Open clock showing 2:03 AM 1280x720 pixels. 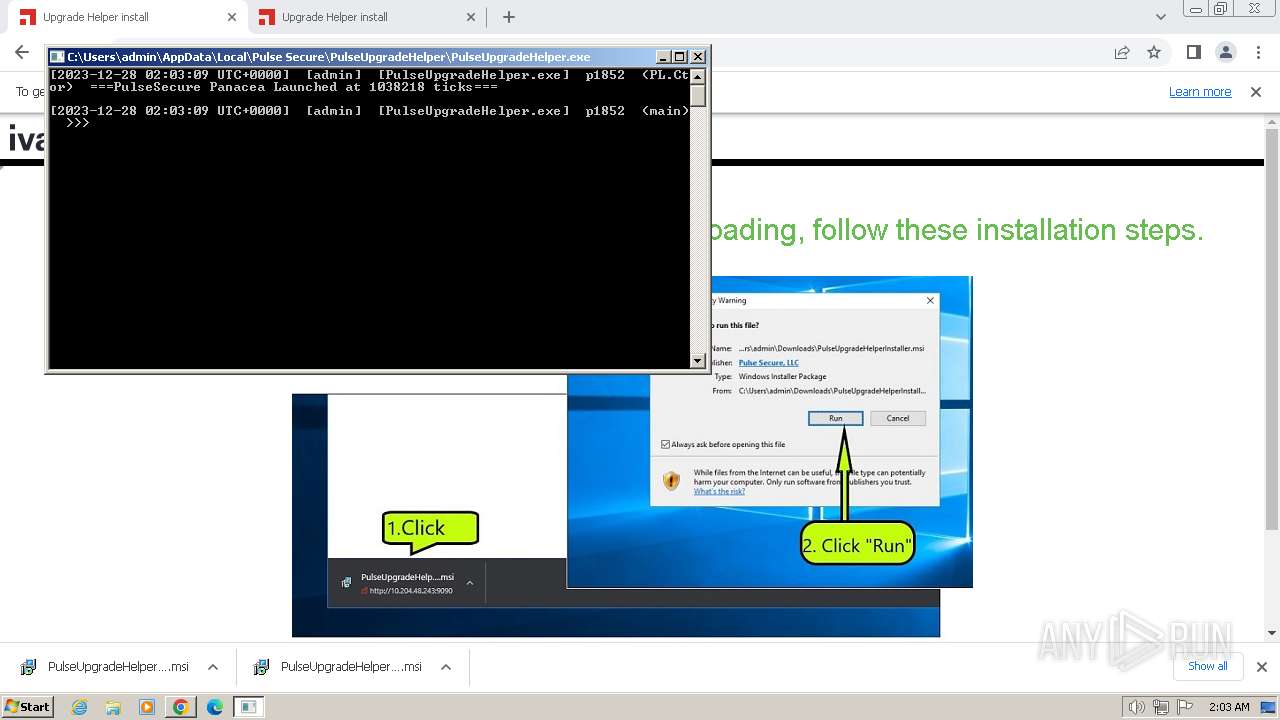click(1229, 707)
